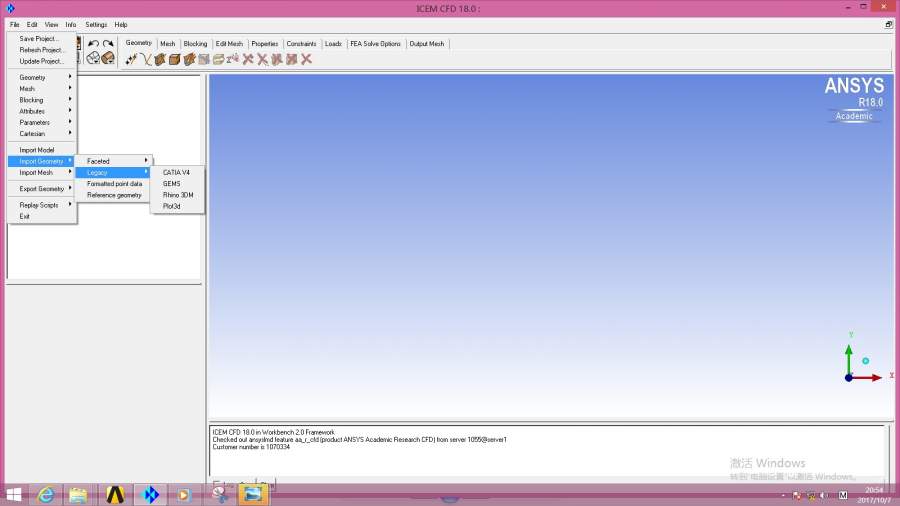
Task: Select the Delete Point tool
Action: coord(248,59)
